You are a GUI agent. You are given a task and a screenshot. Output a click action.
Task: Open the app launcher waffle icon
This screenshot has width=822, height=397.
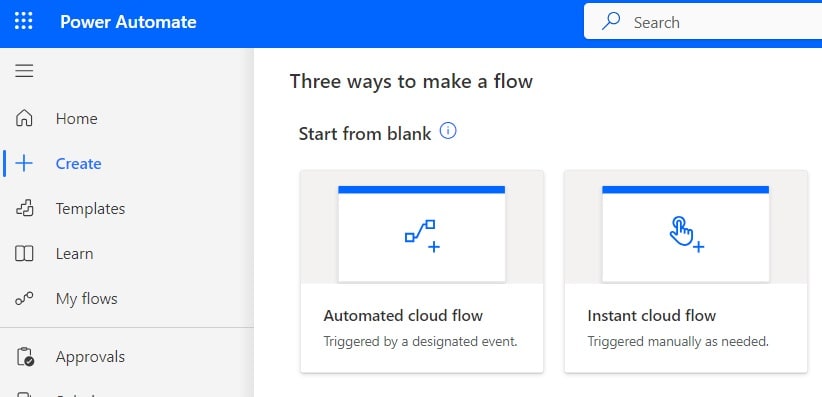coord(24,22)
